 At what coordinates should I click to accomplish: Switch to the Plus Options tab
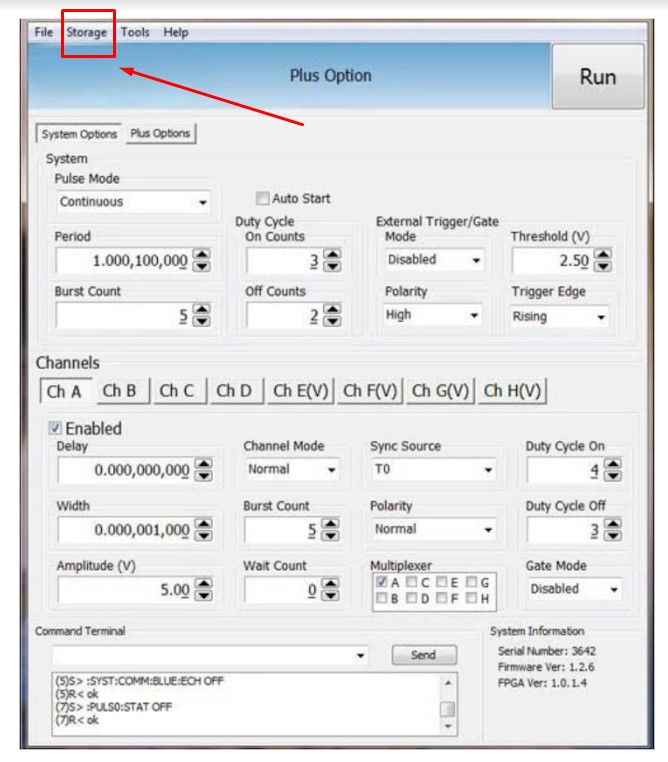(160, 134)
